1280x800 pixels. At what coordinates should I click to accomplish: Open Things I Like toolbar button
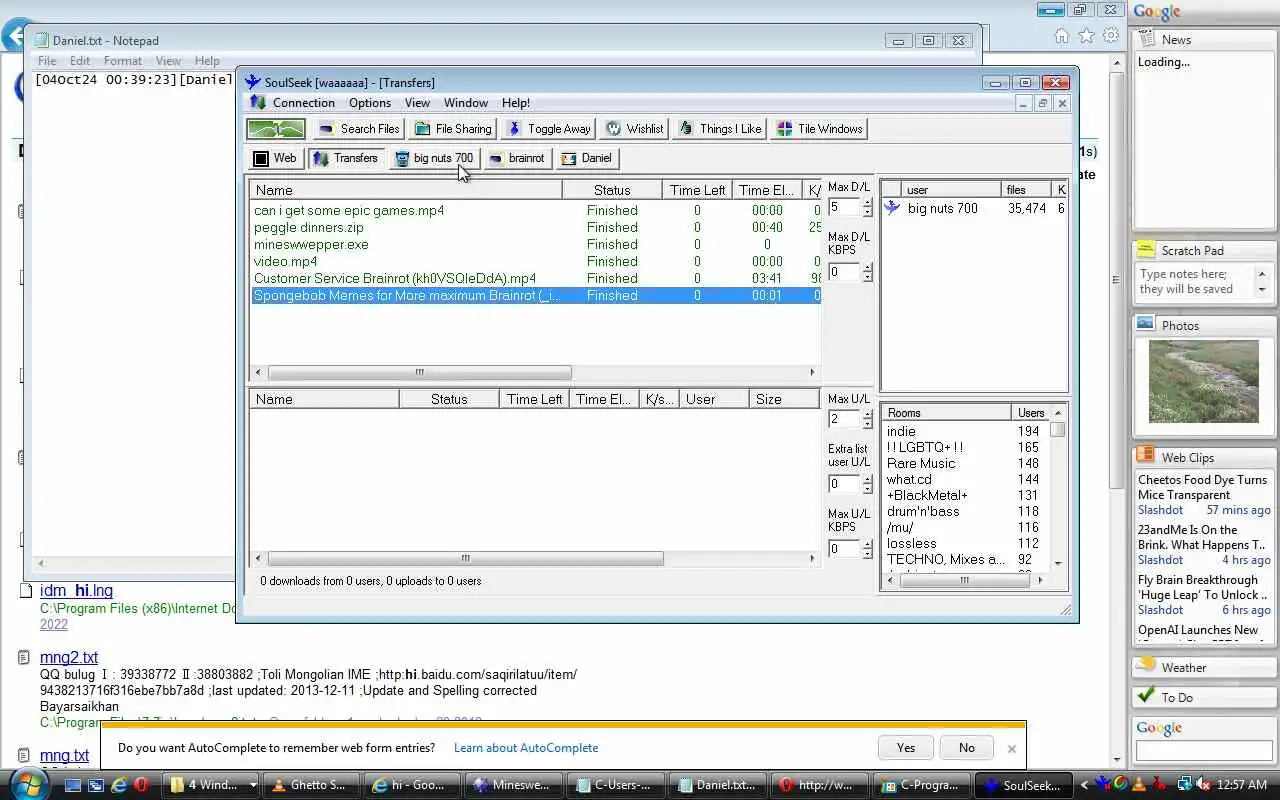(x=720, y=129)
